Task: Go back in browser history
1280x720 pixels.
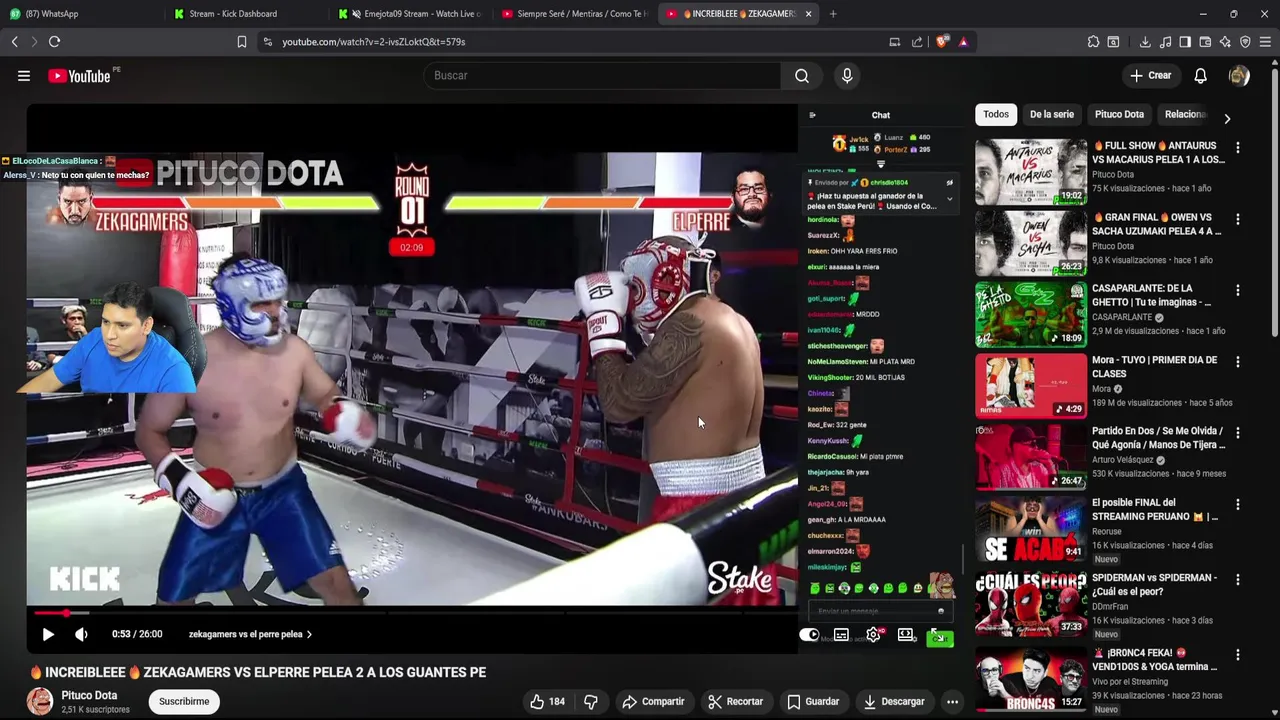Action: coord(14,42)
